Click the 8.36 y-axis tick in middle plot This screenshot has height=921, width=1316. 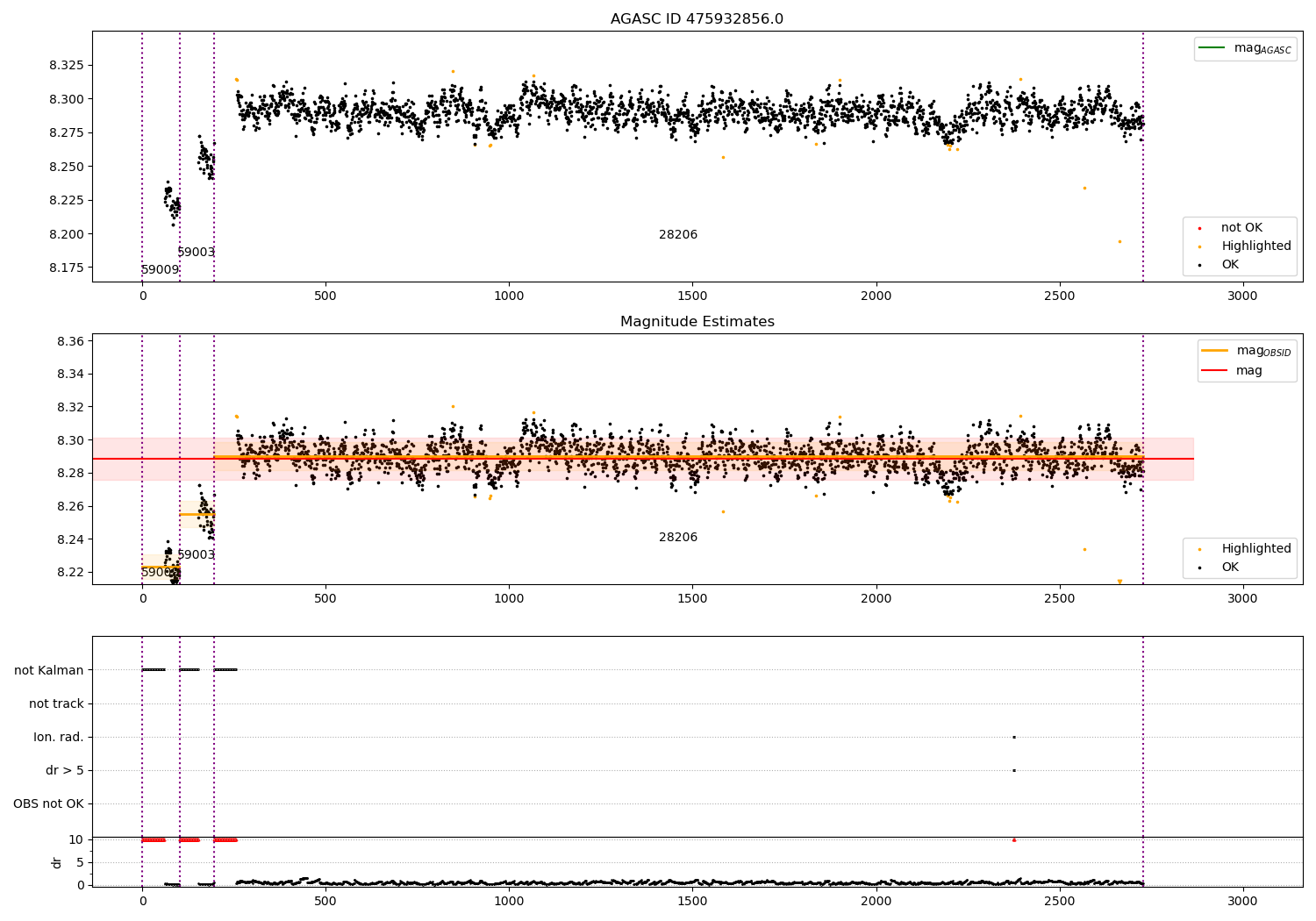(x=70, y=341)
